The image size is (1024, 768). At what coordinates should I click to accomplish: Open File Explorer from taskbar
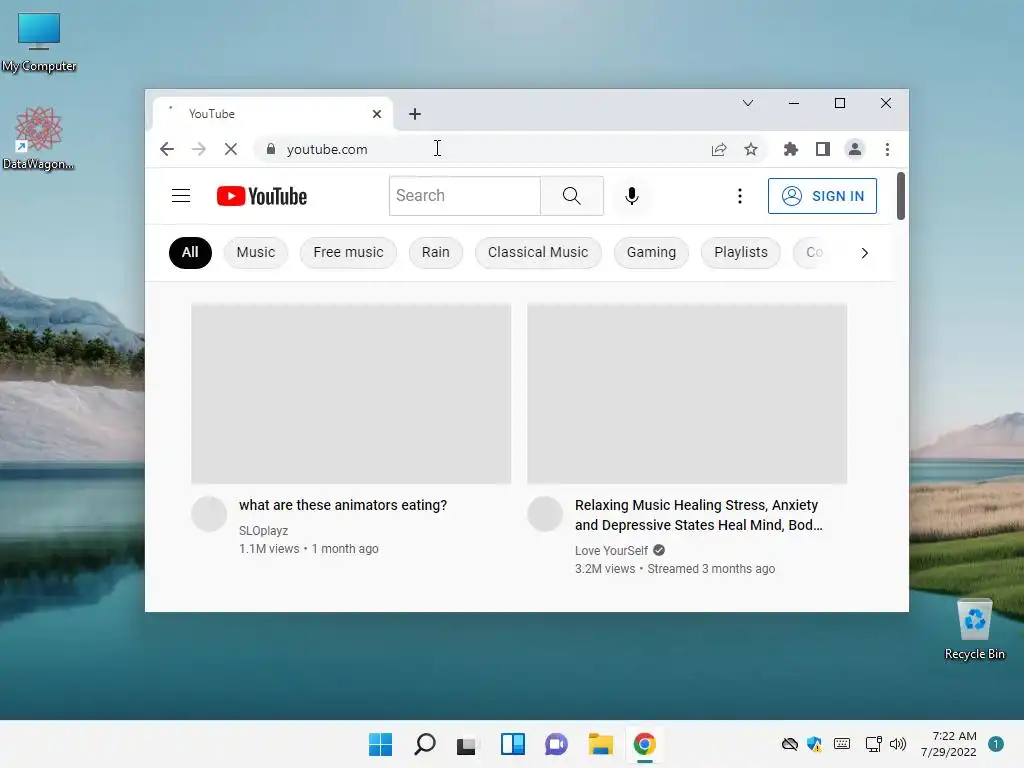click(600, 744)
